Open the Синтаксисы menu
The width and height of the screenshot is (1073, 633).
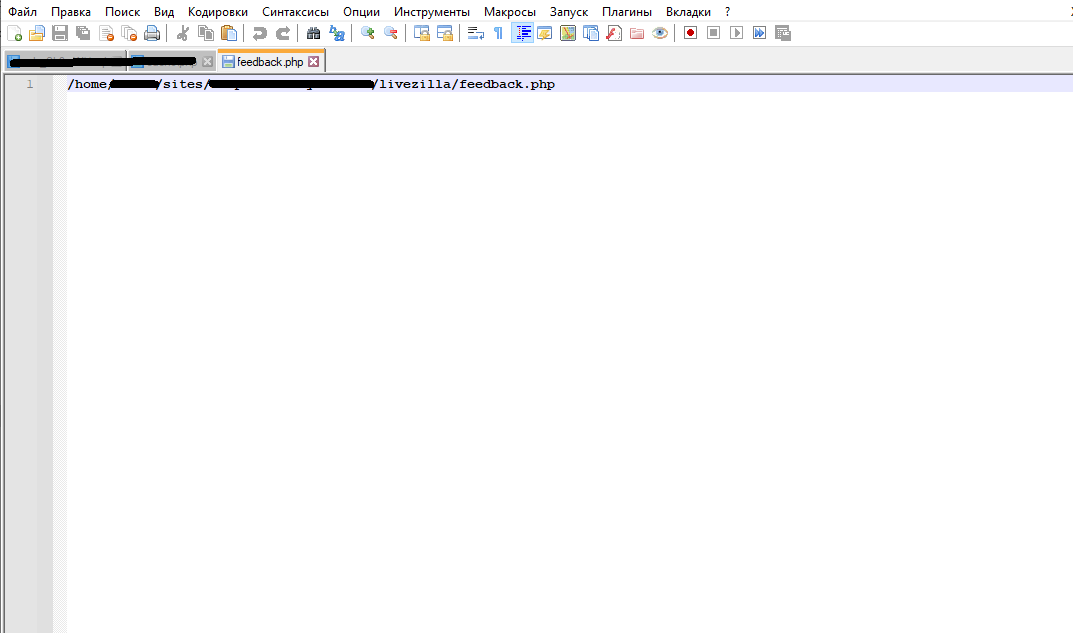[295, 12]
